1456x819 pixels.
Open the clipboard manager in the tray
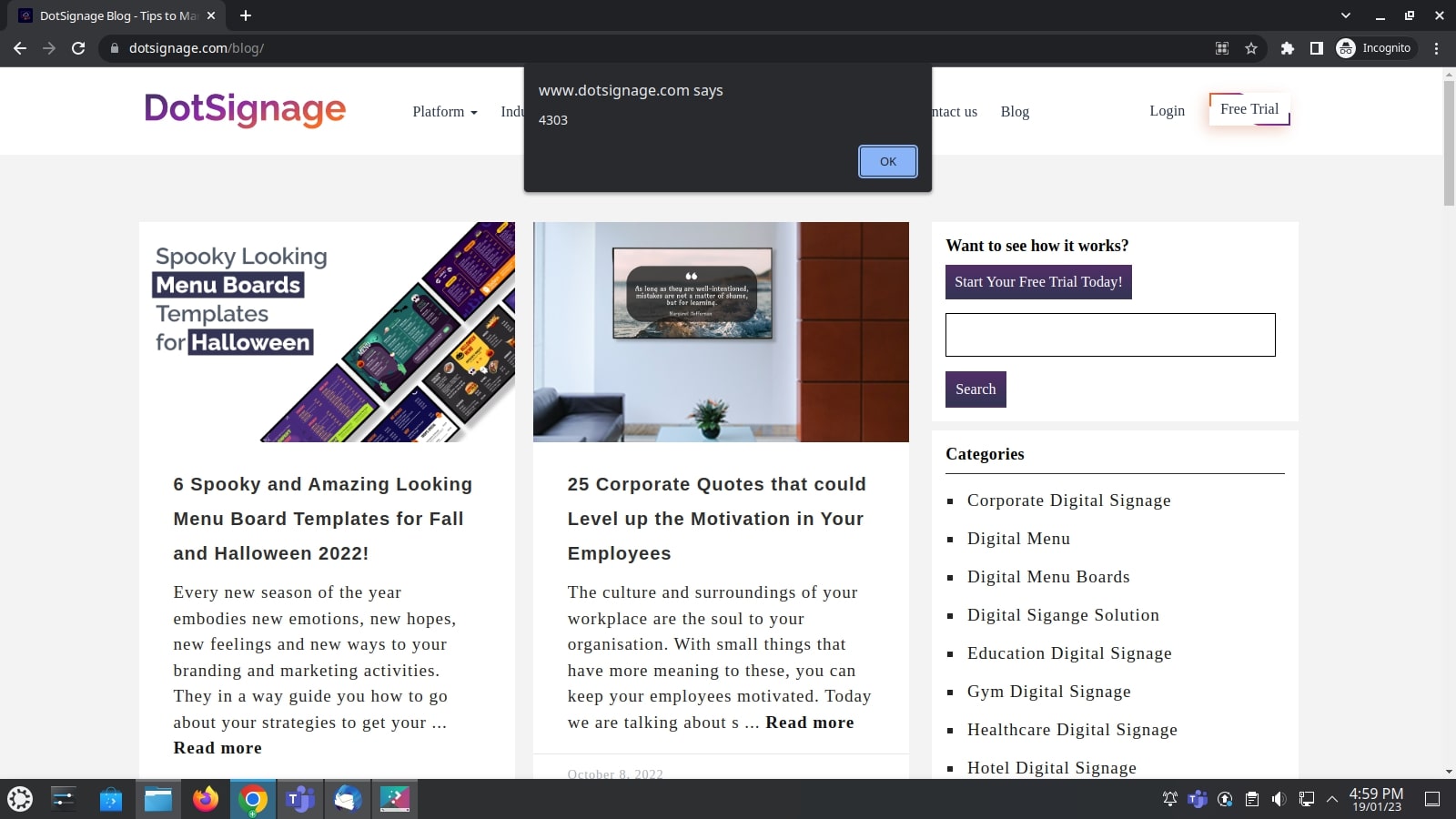tap(1249, 798)
